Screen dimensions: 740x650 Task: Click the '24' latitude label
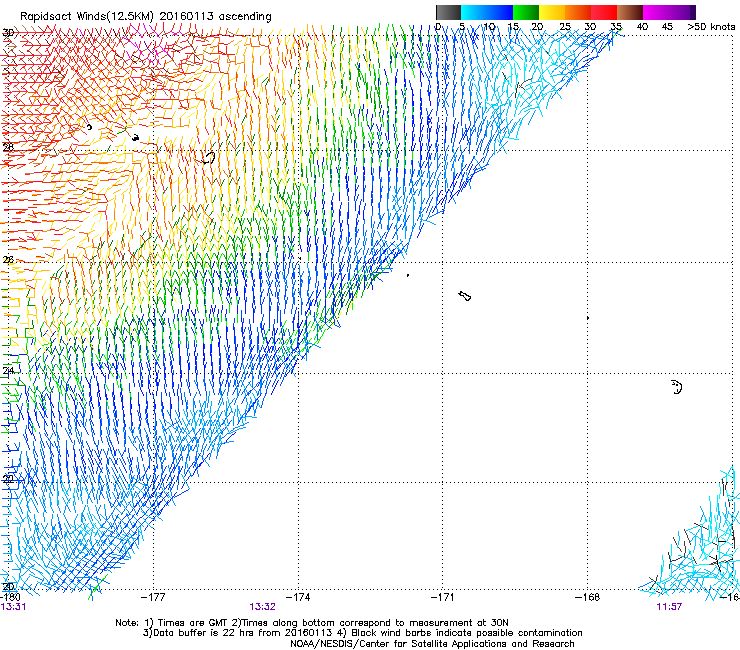(x=8, y=371)
